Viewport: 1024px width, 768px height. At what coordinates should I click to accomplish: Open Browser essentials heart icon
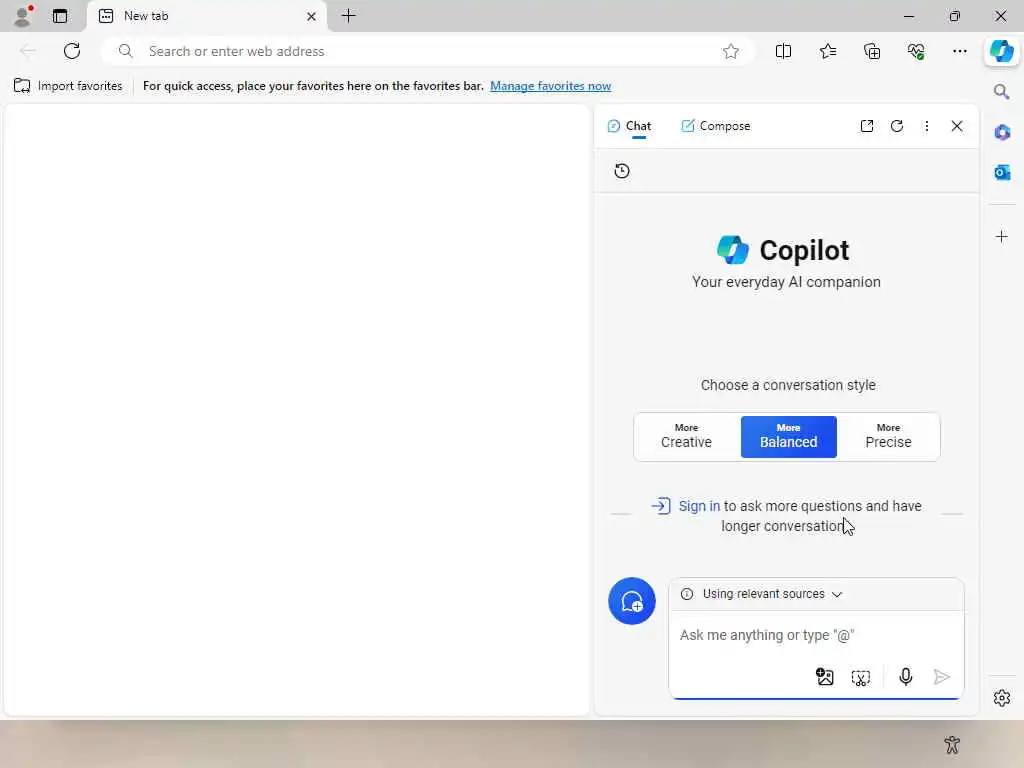[916, 51]
